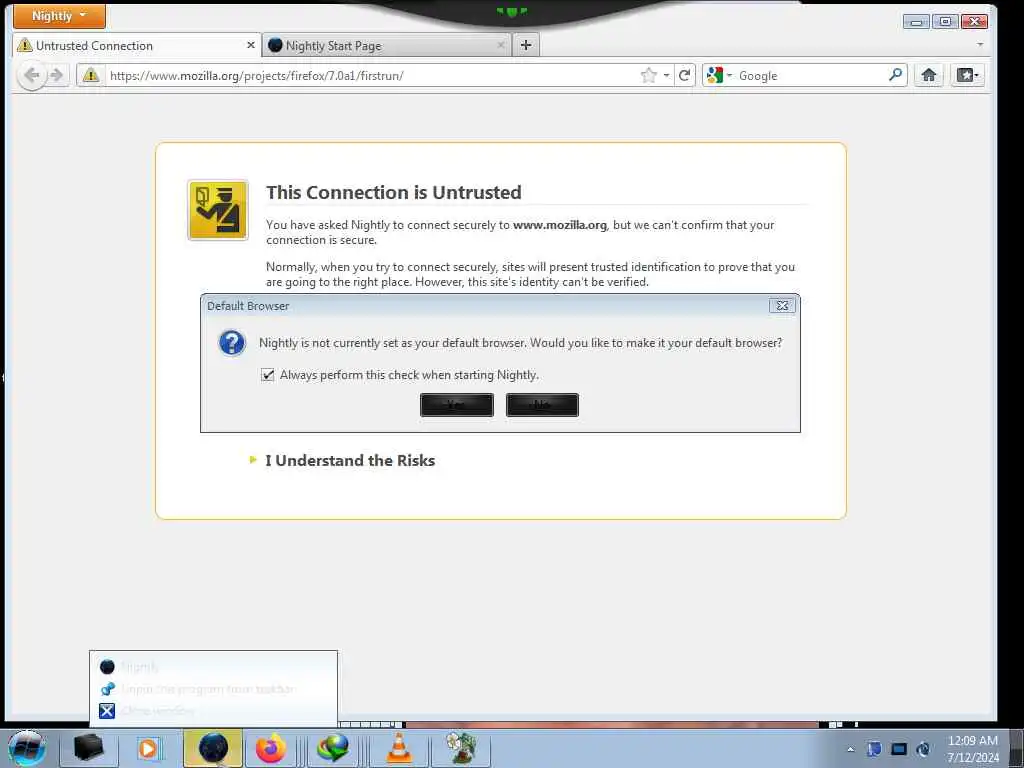
Task: Open the list all tabs dropdown
Action: pyautogui.click(x=980, y=44)
